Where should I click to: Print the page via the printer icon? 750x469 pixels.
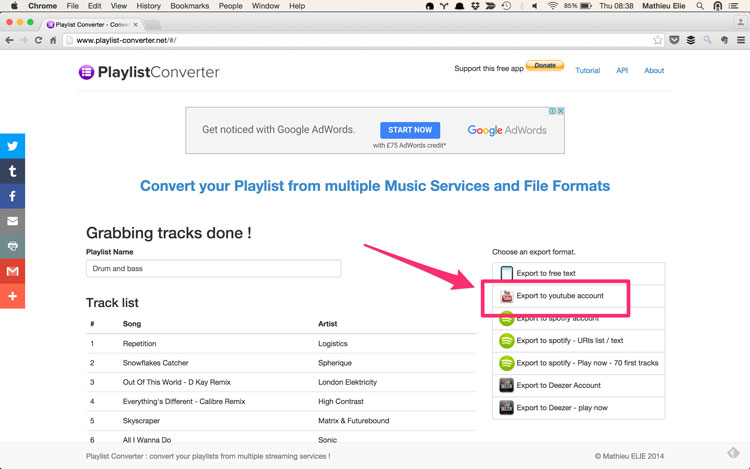[12, 246]
